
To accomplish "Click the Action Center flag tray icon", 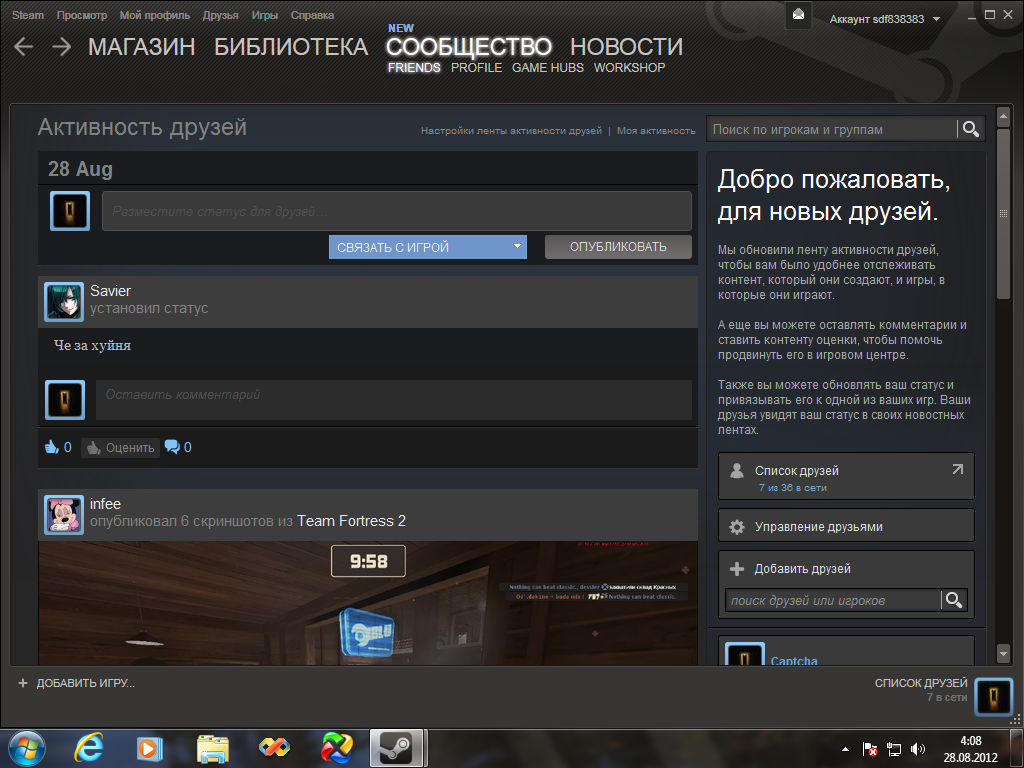I will click(869, 749).
